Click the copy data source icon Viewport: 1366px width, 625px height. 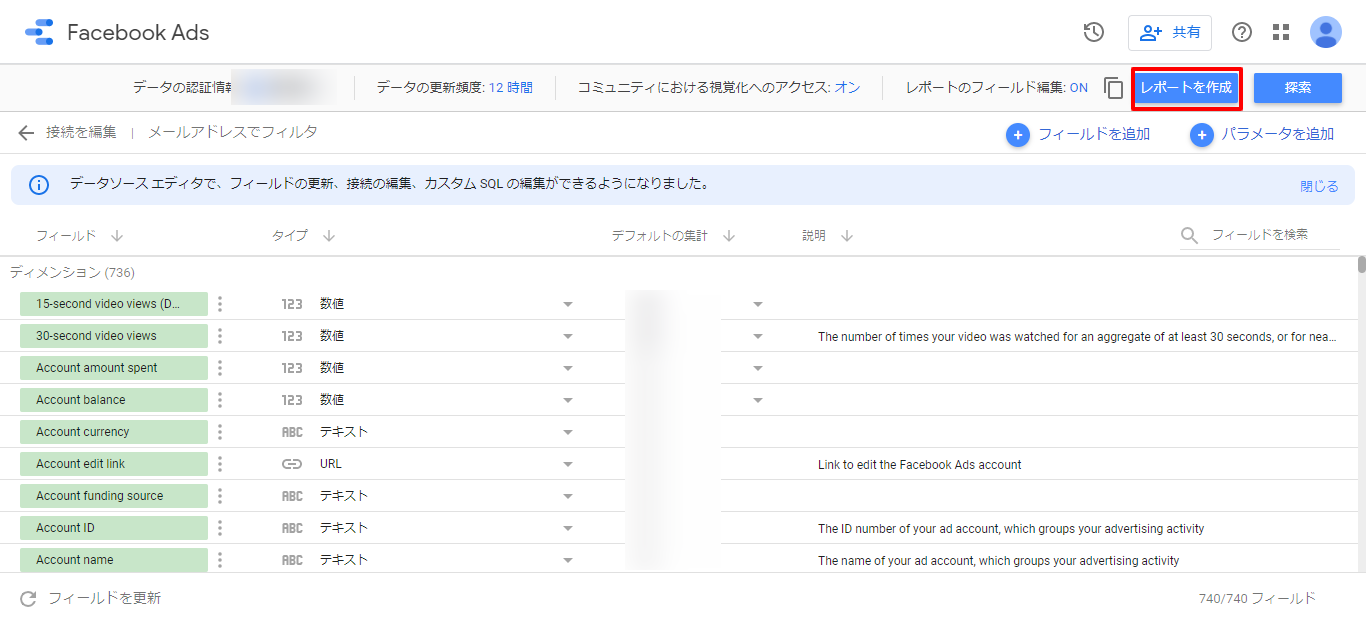pyautogui.click(x=1114, y=88)
